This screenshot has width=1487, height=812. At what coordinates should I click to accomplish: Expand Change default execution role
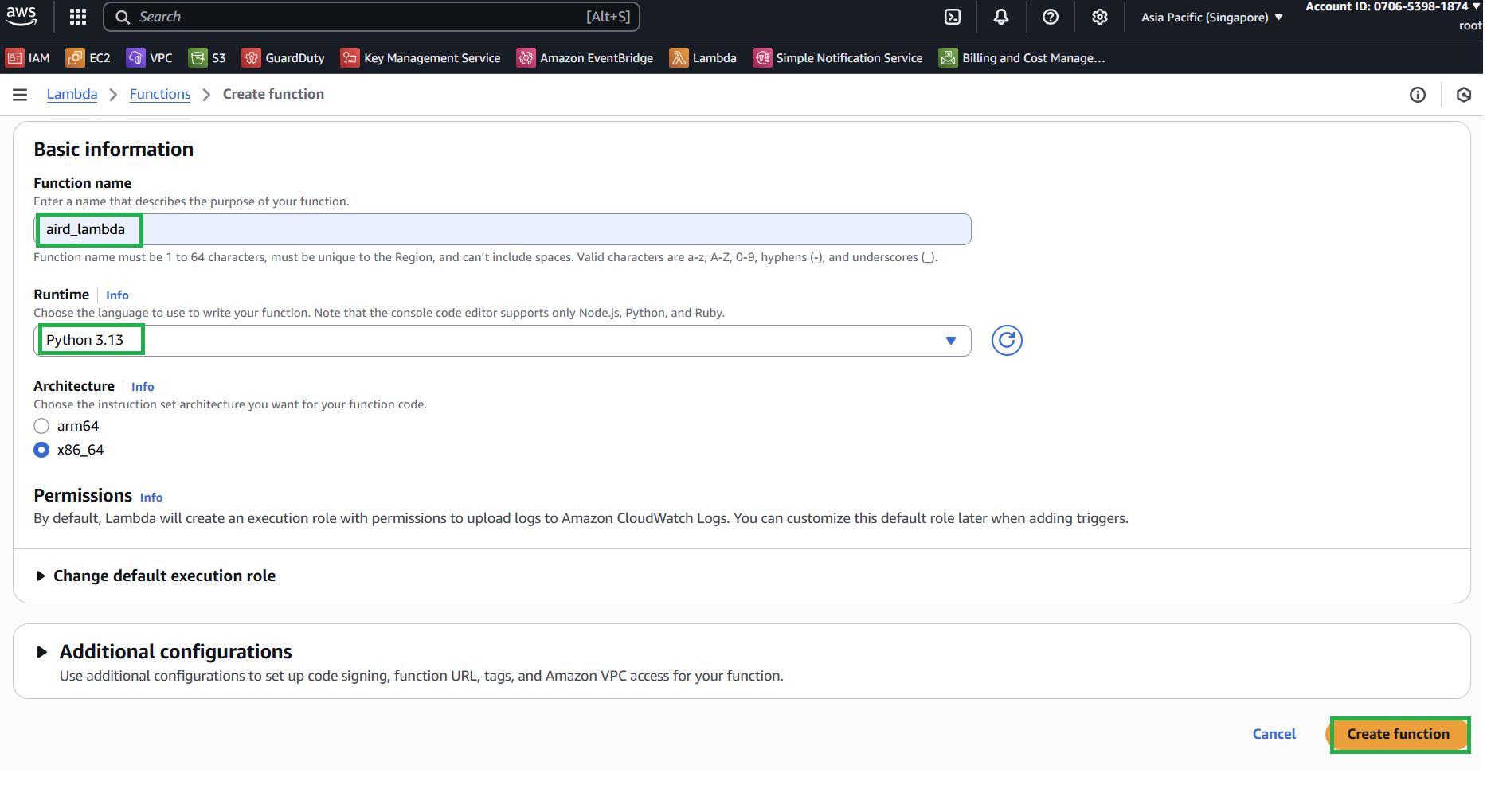coord(155,576)
